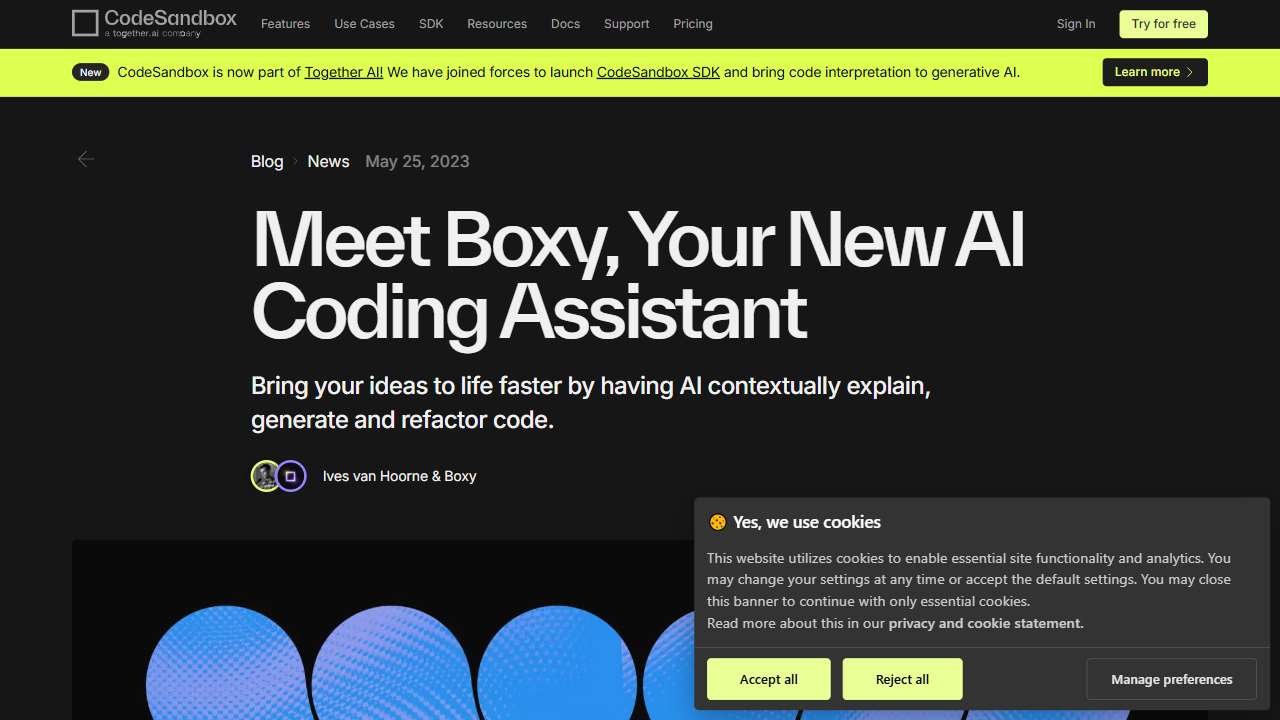The width and height of the screenshot is (1280, 720).
Task: Navigate to Support
Action: coord(626,24)
